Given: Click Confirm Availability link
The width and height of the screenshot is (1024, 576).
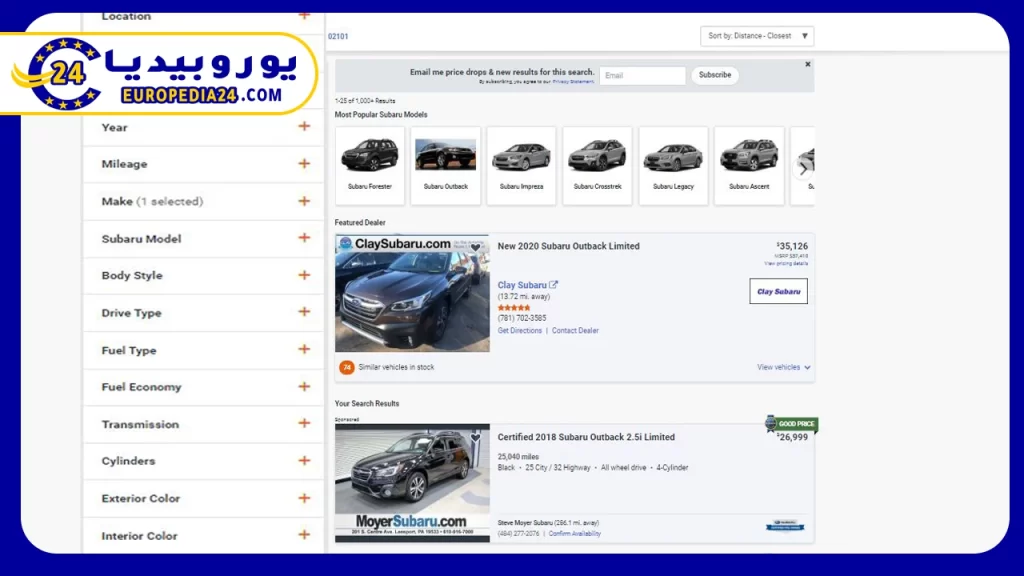Looking at the screenshot, I should tap(575, 534).
